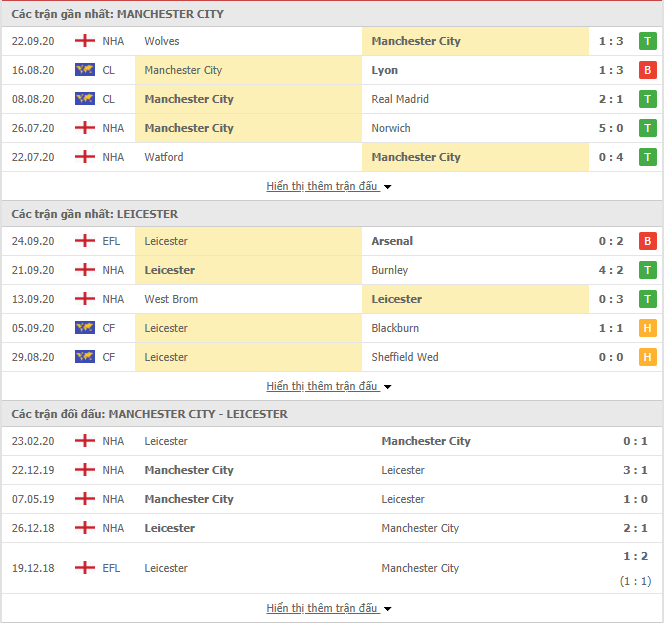
Task: Open the Lyon team link
Action: [385, 70]
